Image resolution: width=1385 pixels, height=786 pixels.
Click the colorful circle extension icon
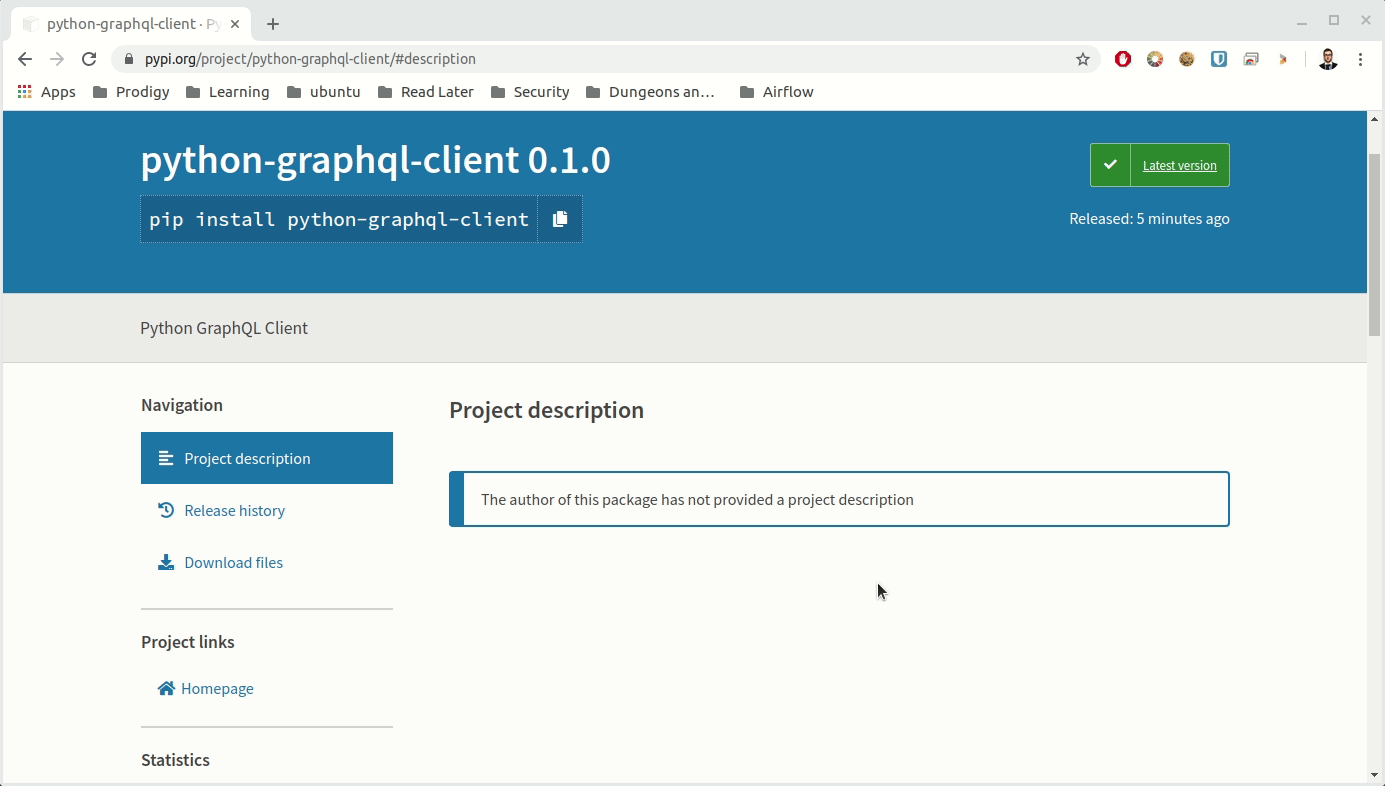[1155, 59]
